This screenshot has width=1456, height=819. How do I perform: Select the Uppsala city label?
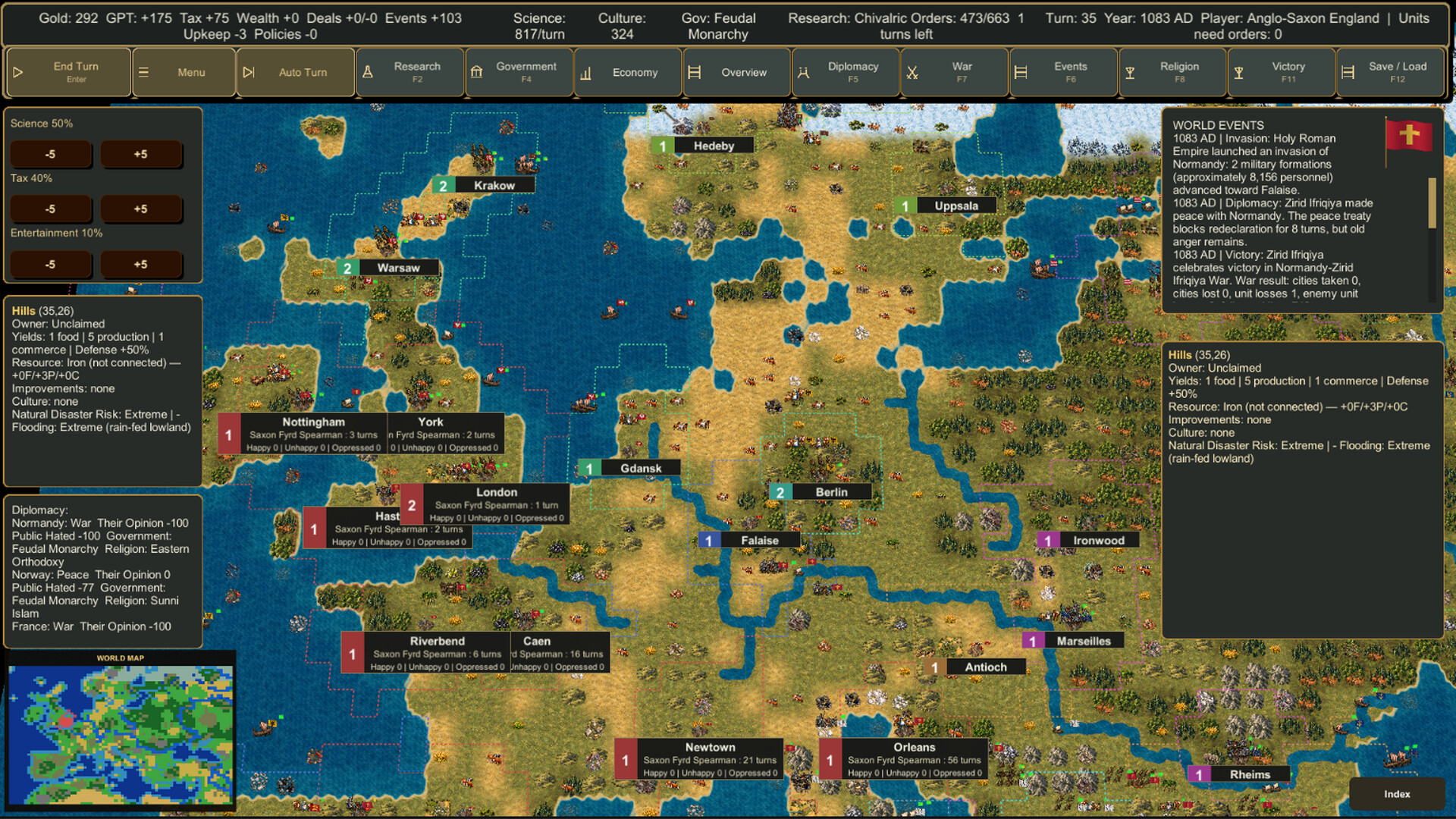[945, 206]
